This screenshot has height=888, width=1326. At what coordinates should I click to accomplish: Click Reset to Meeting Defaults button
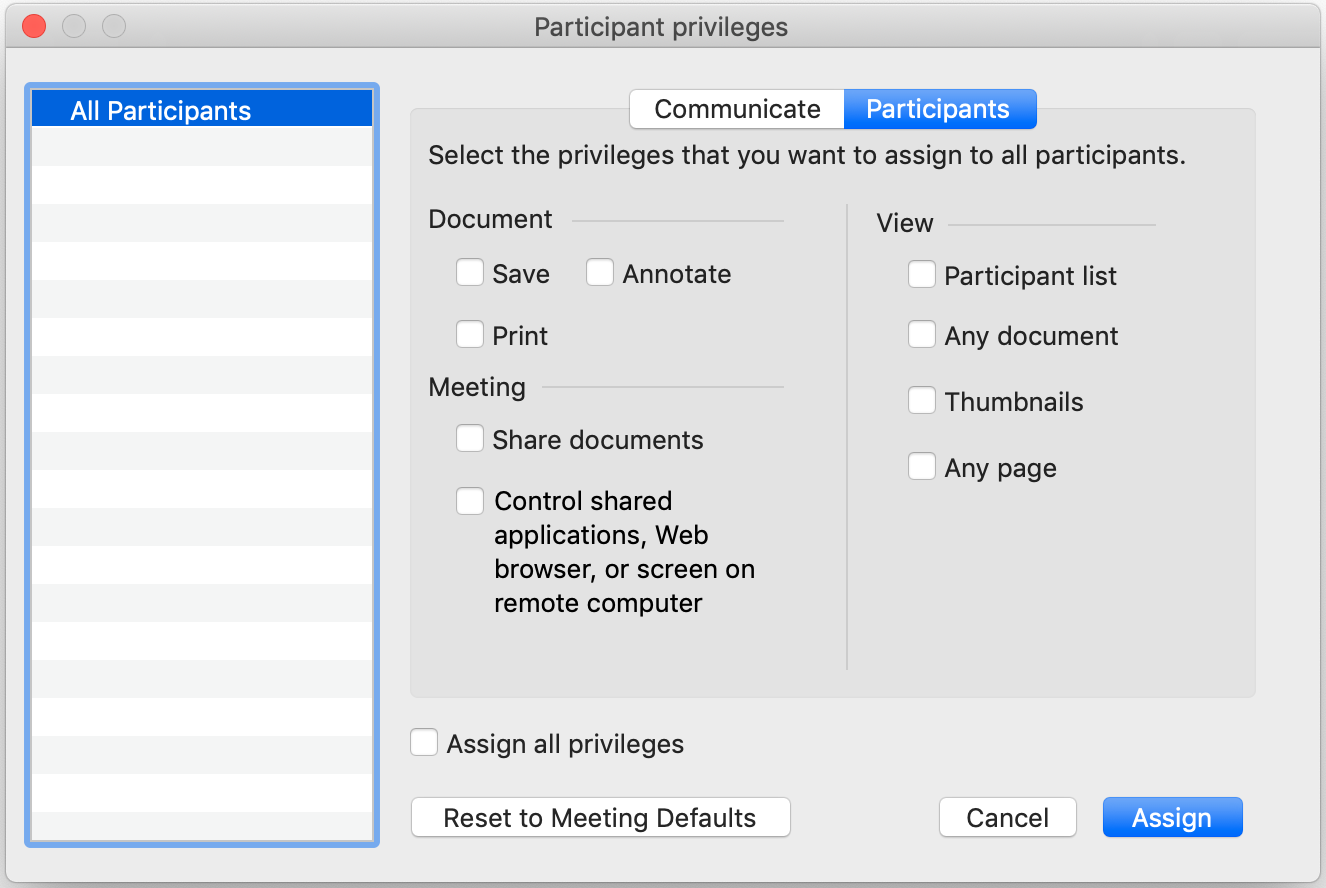point(600,817)
